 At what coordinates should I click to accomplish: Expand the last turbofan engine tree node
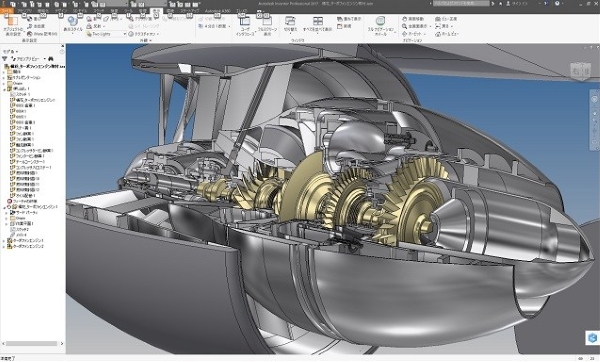[4, 247]
